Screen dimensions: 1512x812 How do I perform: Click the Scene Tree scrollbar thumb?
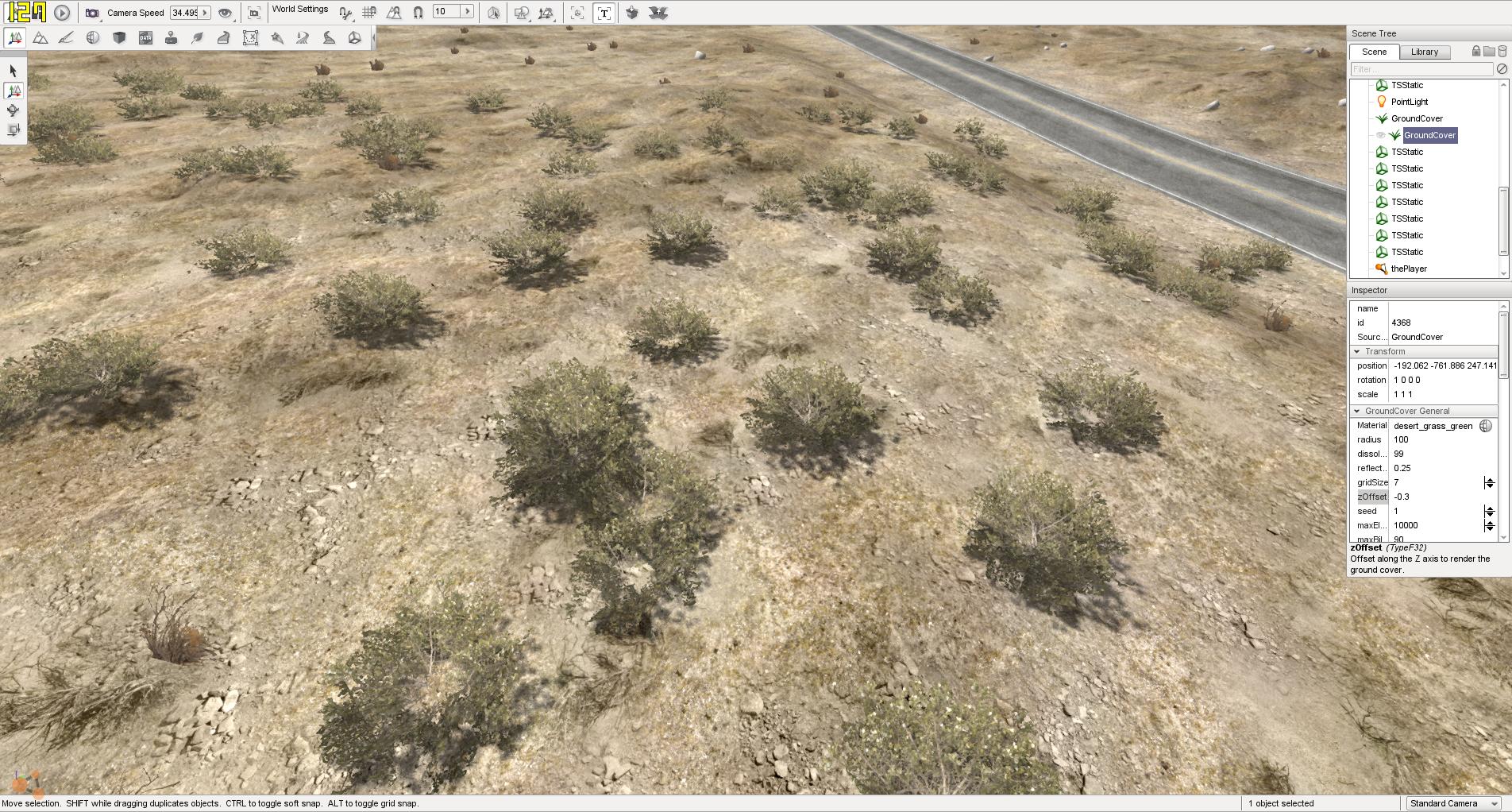pyautogui.click(x=1502, y=221)
